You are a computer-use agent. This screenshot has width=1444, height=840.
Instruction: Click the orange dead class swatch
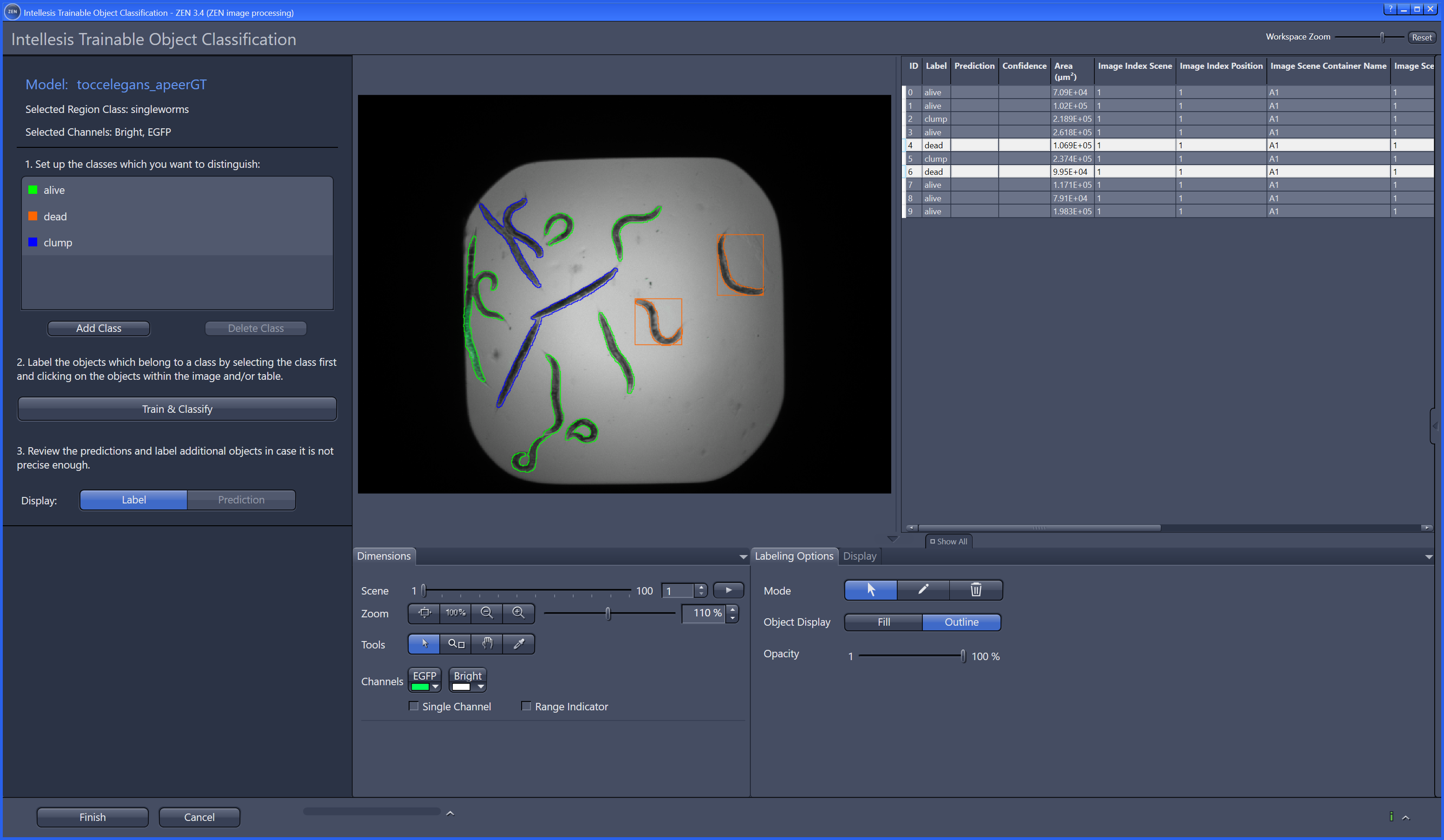point(33,216)
